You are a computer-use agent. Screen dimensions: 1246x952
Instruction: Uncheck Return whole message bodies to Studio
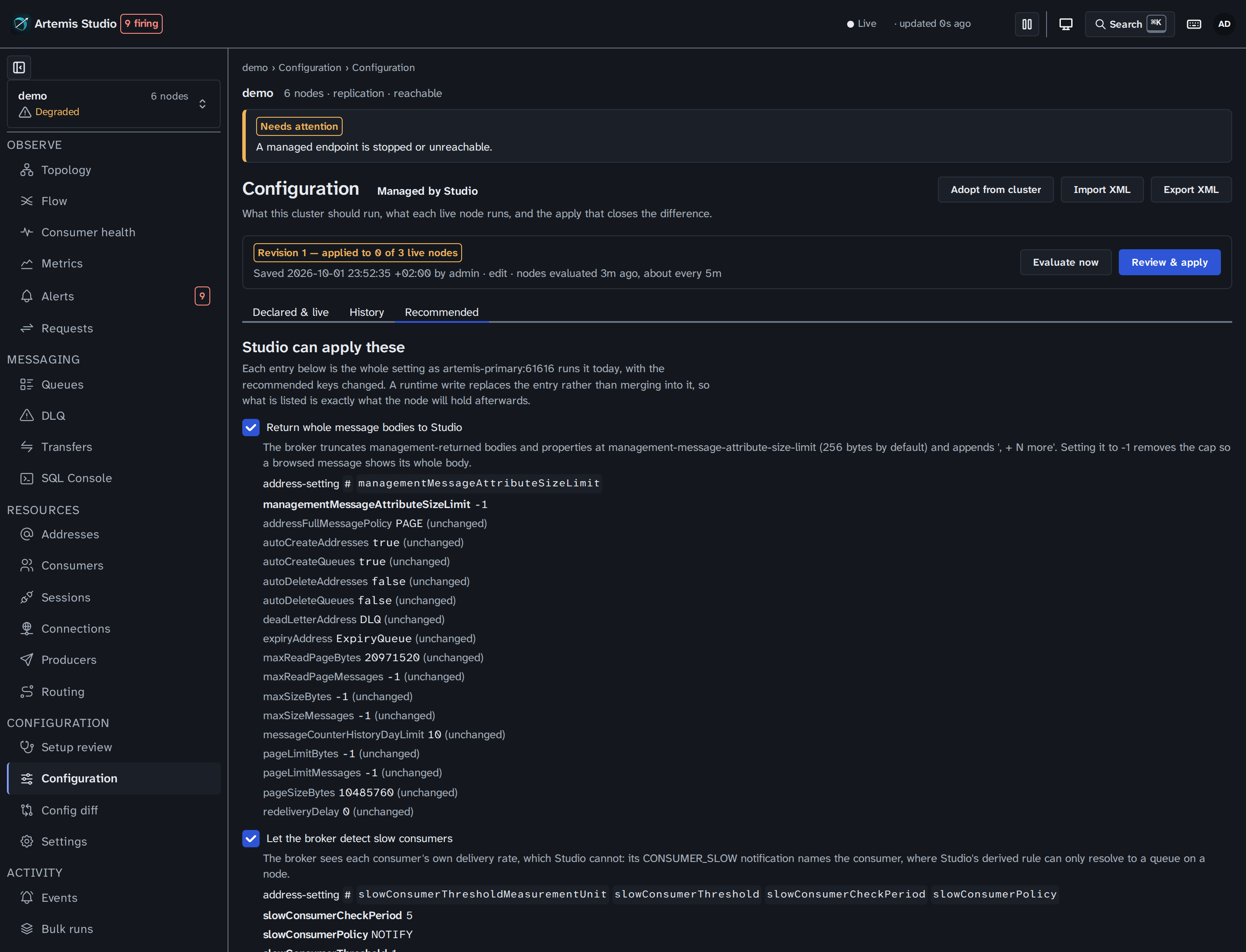coord(251,428)
